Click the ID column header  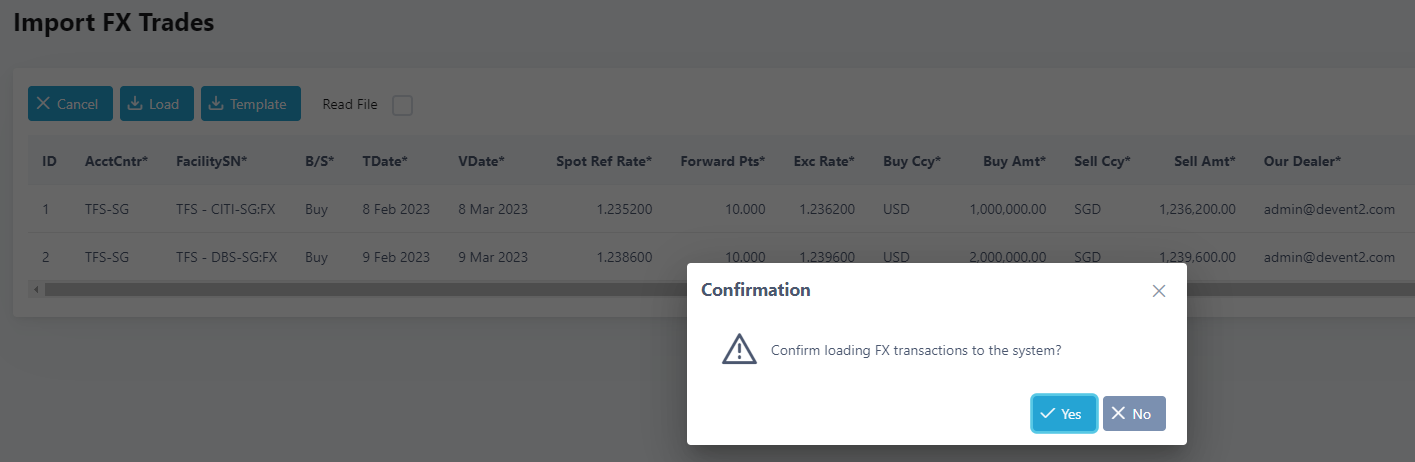(x=49, y=161)
